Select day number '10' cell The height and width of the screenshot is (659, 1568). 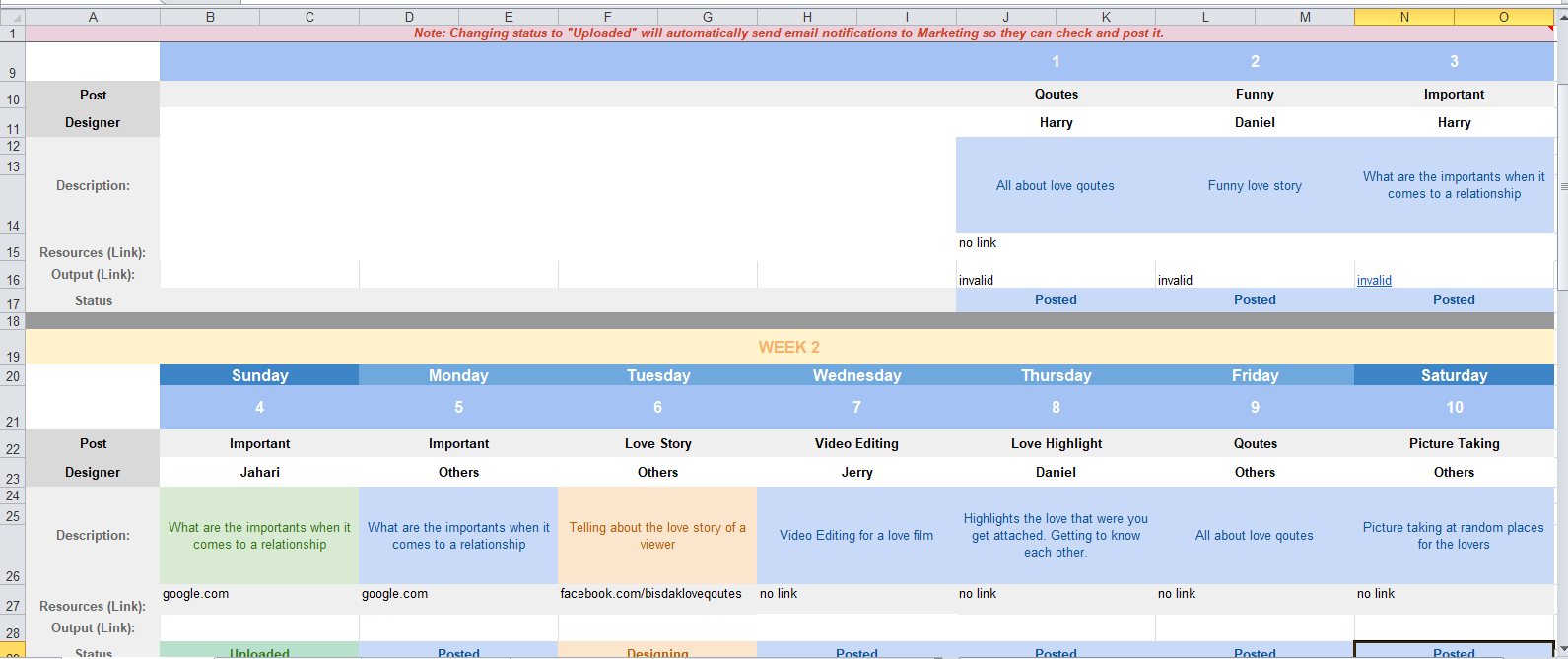click(x=1454, y=408)
